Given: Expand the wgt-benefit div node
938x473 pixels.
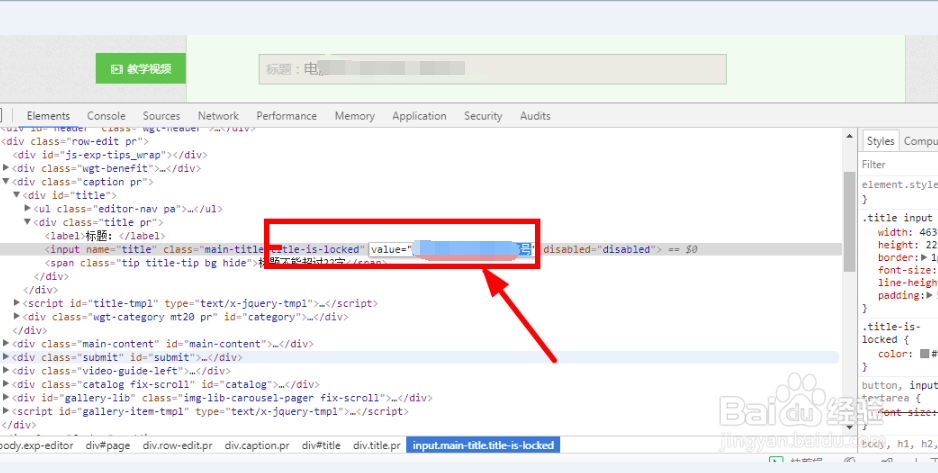Looking at the screenshot, I should coord(6,168).
